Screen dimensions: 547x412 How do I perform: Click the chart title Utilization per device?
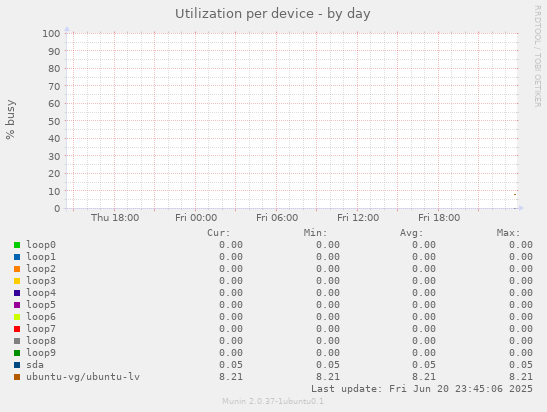click(272, 14)
